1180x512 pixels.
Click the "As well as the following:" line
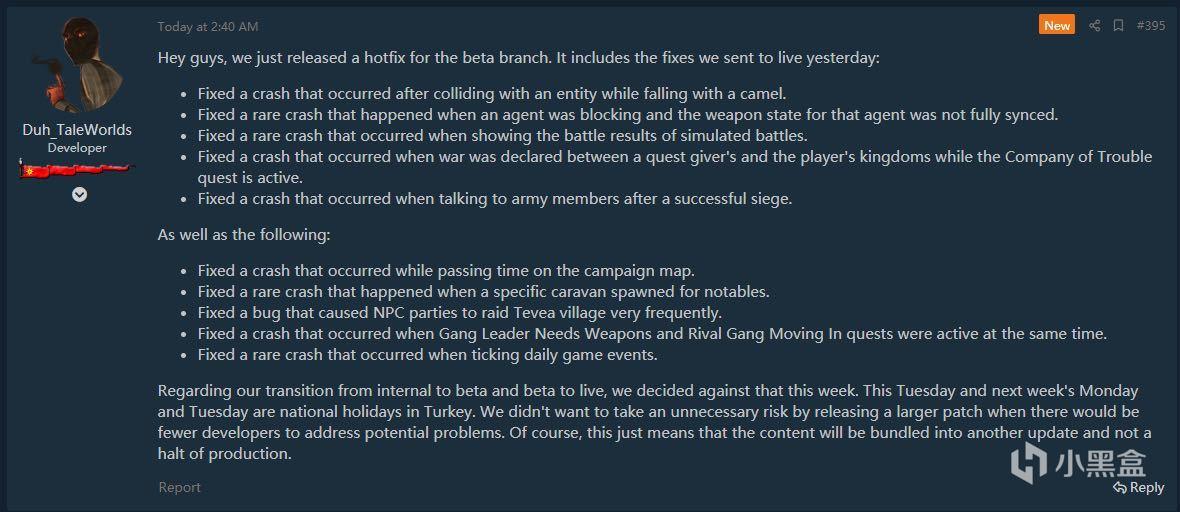tap(244, 235)
